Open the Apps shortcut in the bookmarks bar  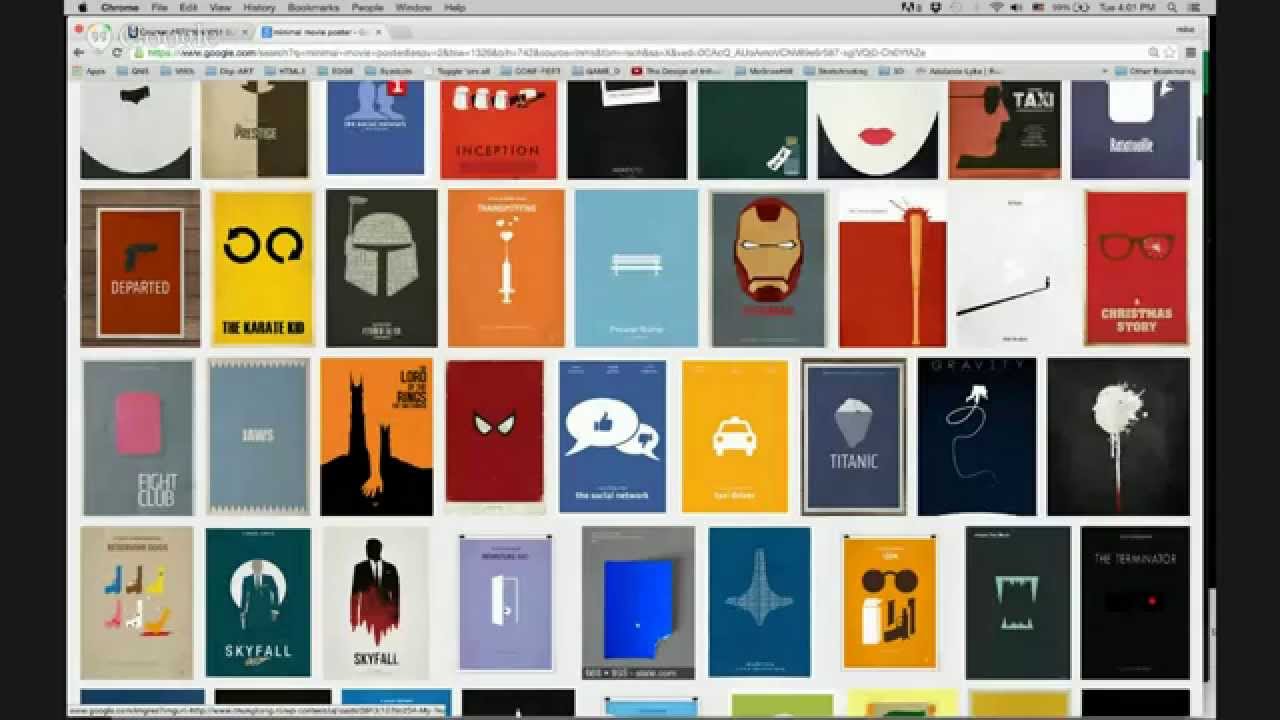89,71
